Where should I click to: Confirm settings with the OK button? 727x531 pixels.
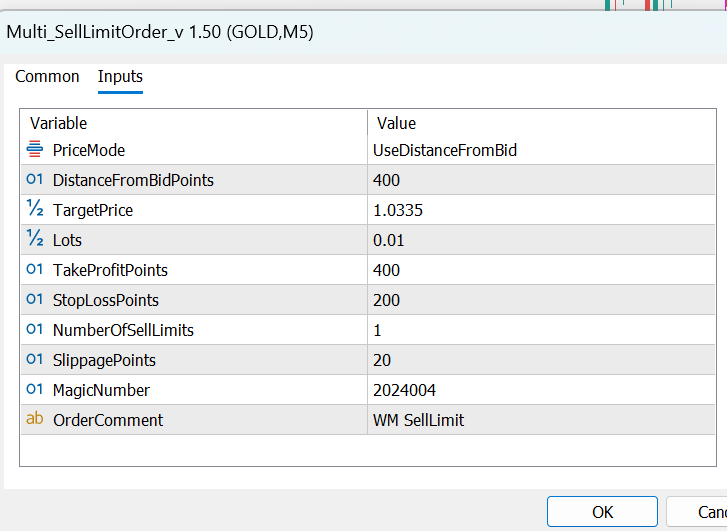(602, 512)
